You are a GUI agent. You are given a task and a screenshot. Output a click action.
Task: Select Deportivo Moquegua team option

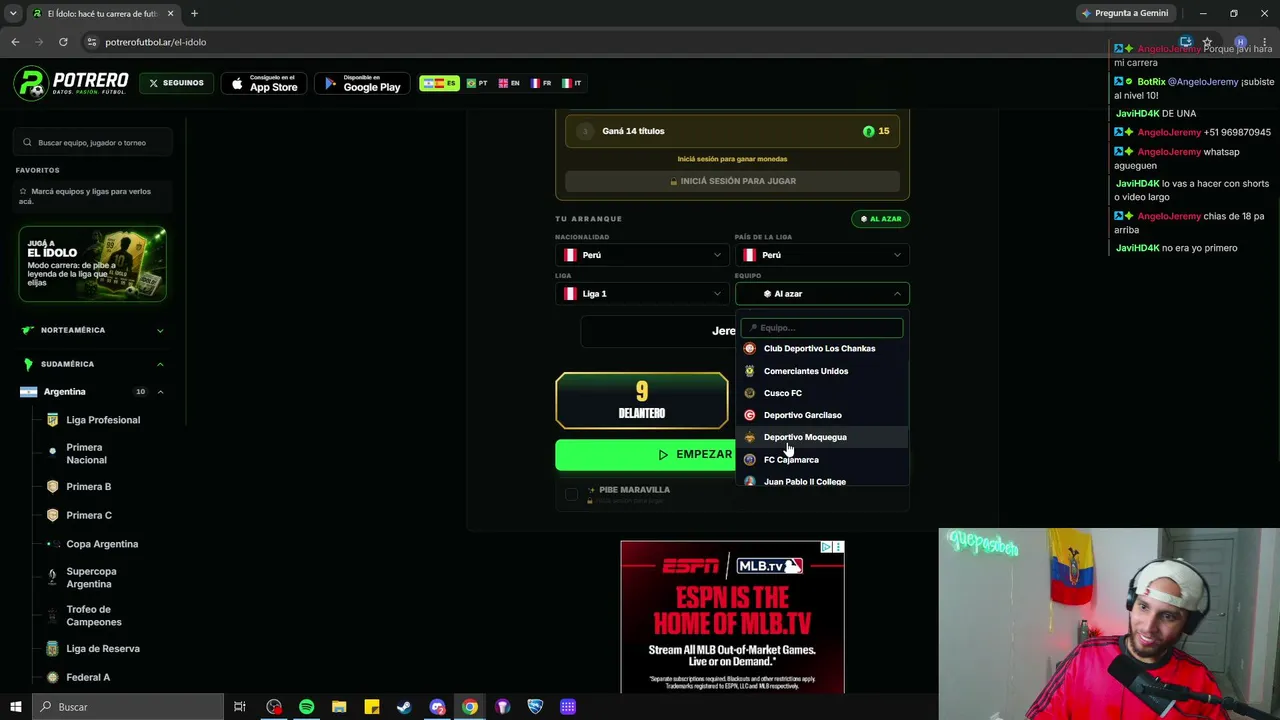pos(822,437)
